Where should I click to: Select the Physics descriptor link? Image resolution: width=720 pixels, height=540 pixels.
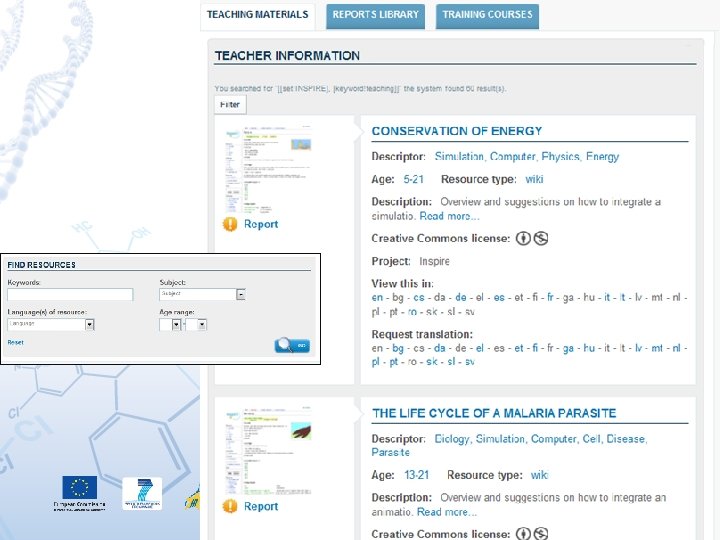(x=561, y=157)
